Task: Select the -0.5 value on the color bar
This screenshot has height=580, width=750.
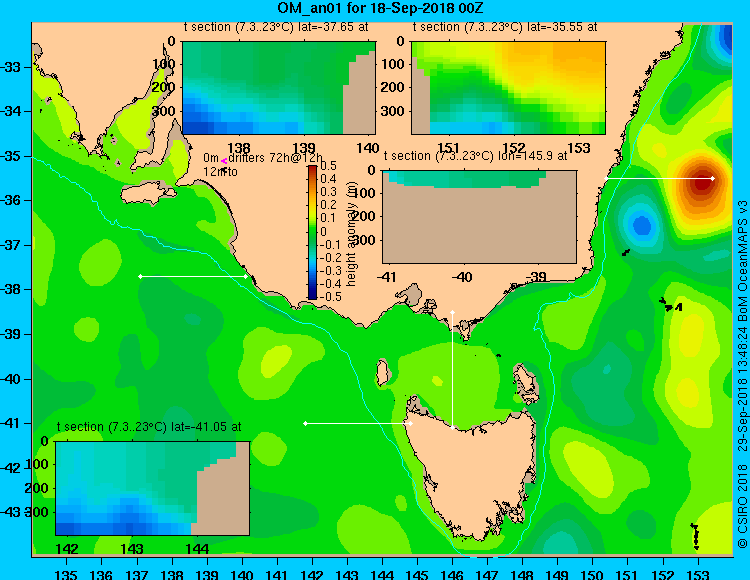Action: point(329,296)
